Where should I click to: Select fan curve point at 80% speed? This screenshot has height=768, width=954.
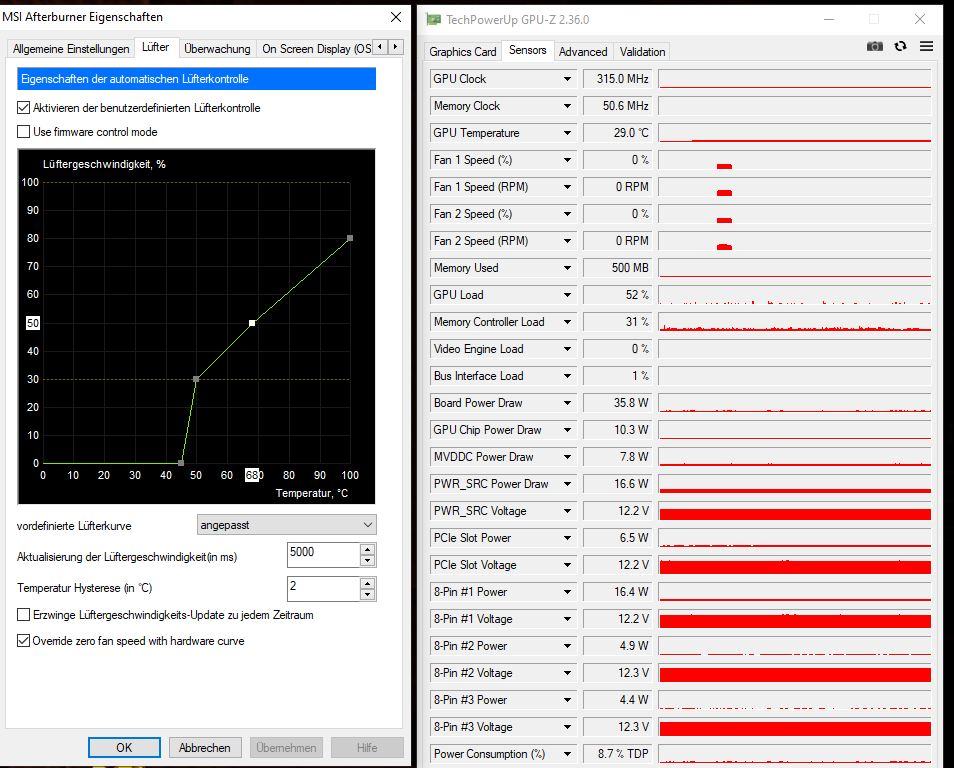click(350, 239)
